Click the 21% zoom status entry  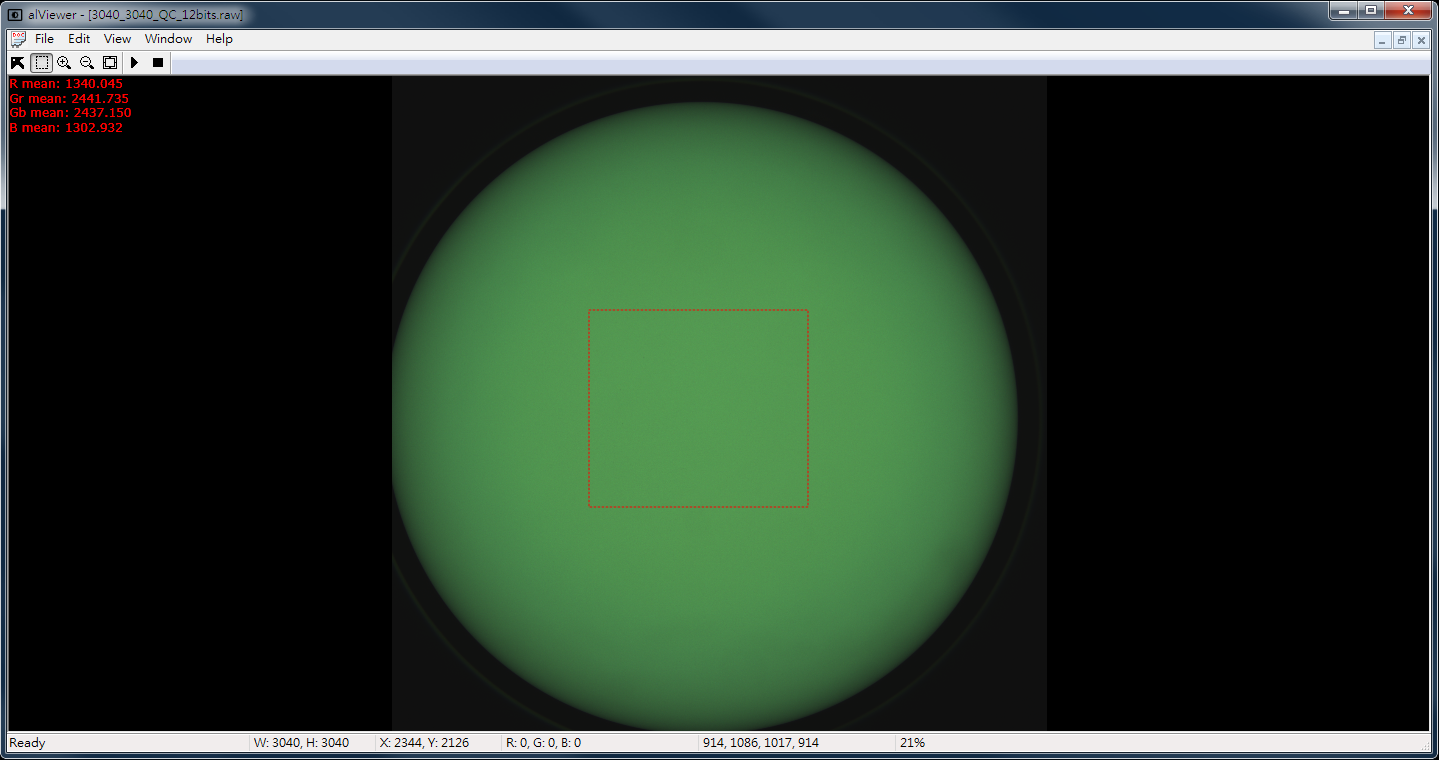pyautogui.click(x=912, y=743)
